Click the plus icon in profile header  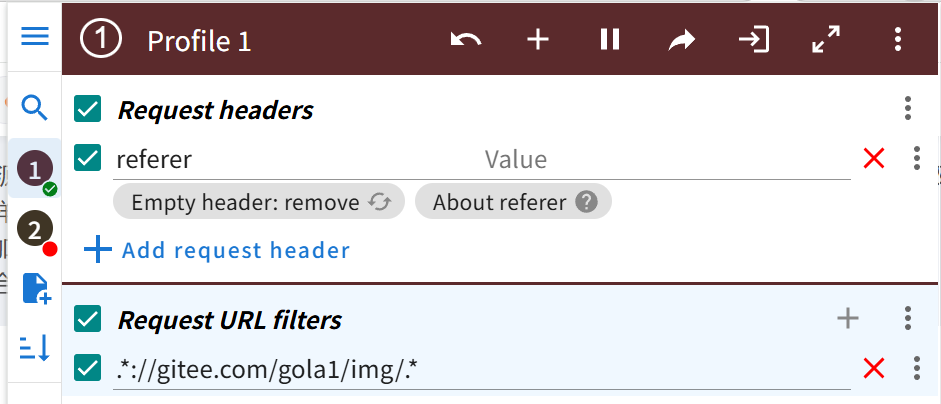538,40
